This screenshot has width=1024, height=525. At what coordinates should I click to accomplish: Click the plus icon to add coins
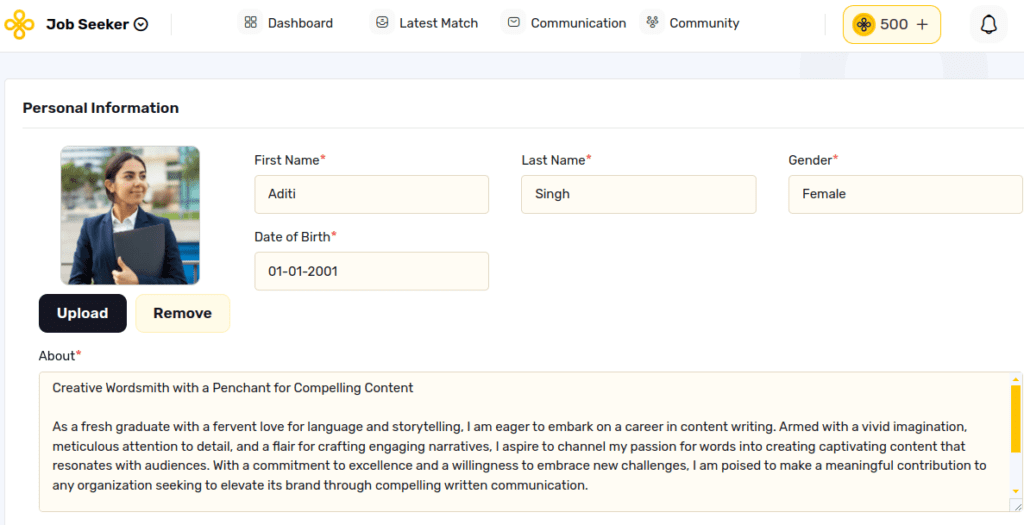922,24
